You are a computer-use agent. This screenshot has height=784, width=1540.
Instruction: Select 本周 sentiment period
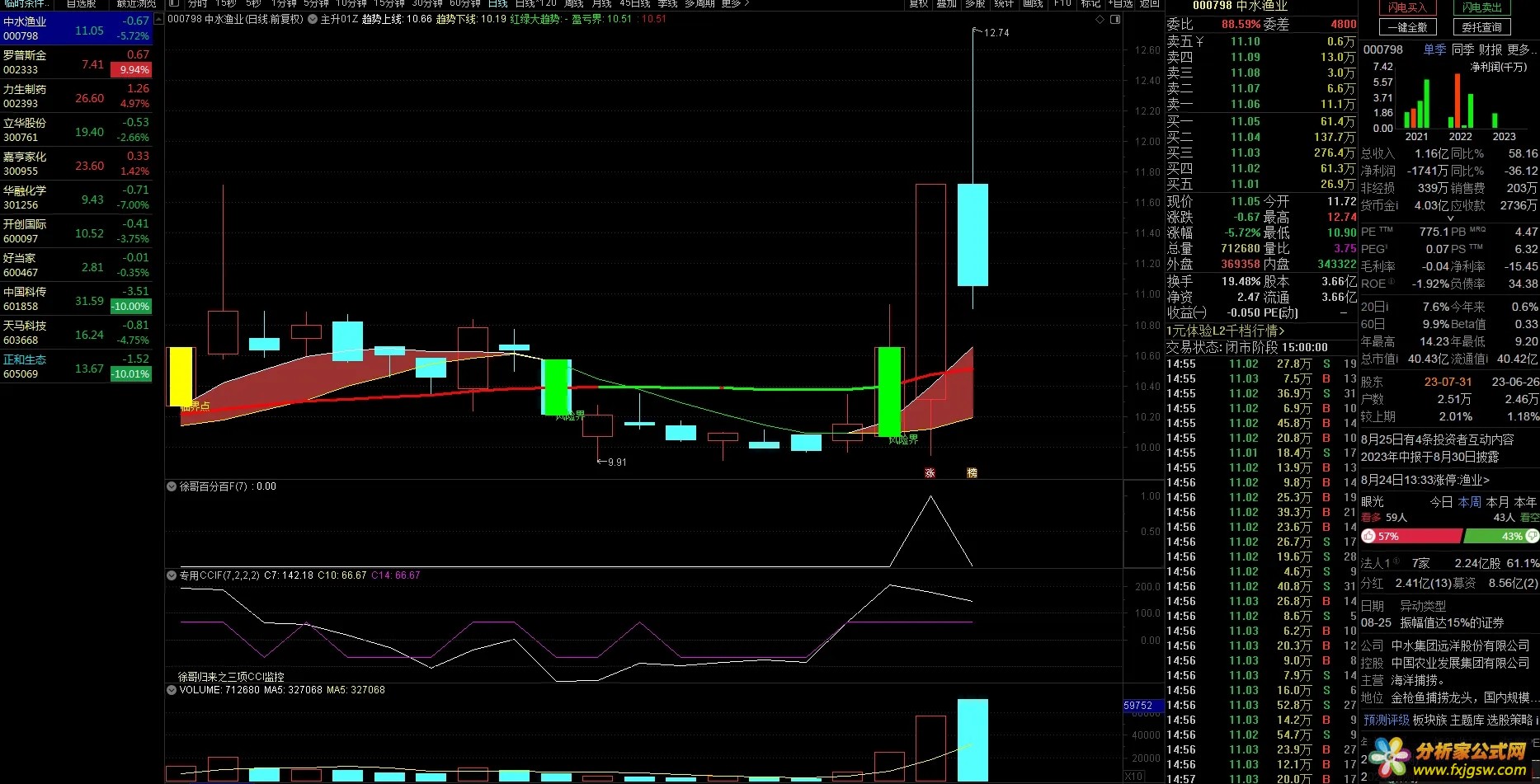coord(1469,501)
